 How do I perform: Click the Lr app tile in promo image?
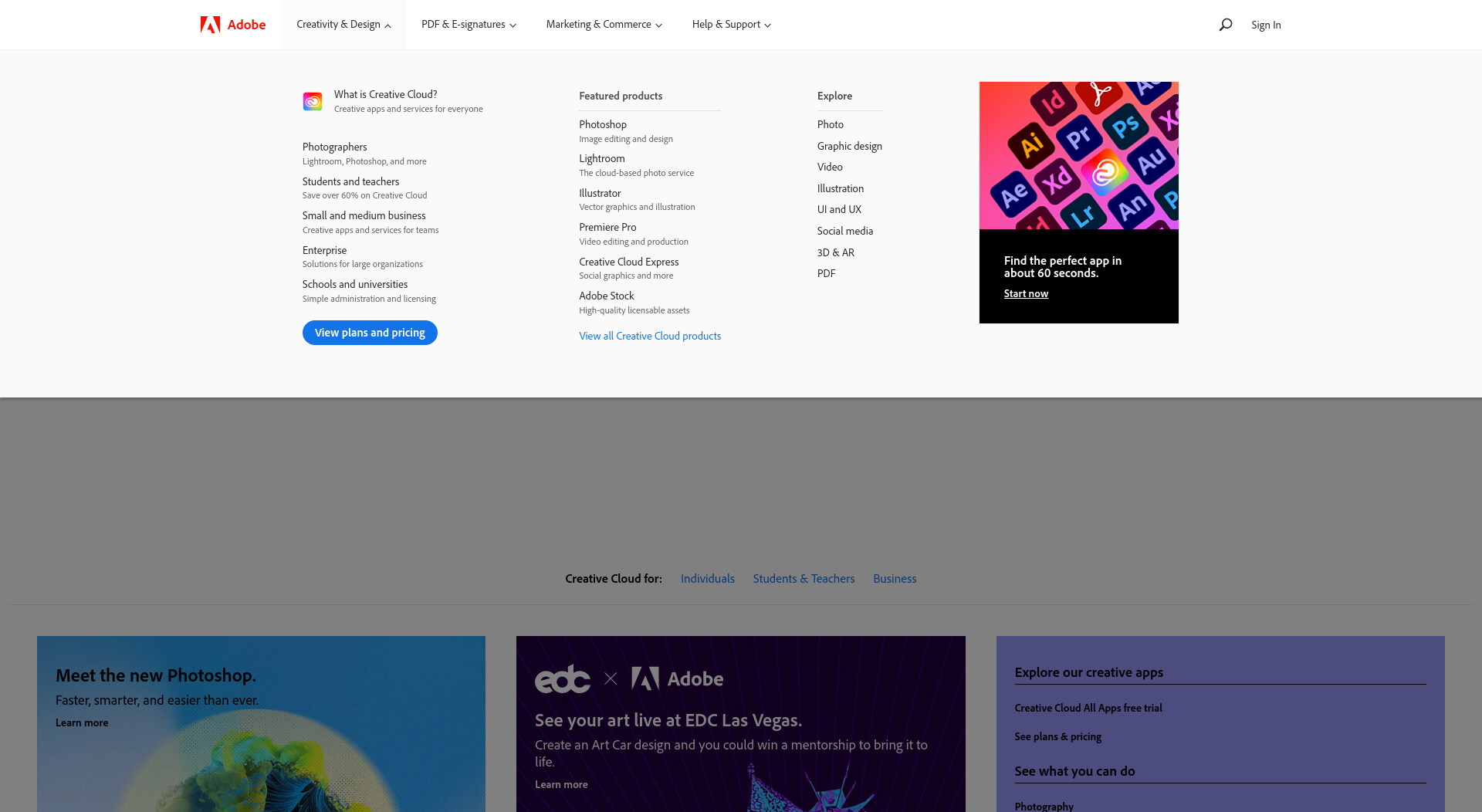[x=1083, y=213]
